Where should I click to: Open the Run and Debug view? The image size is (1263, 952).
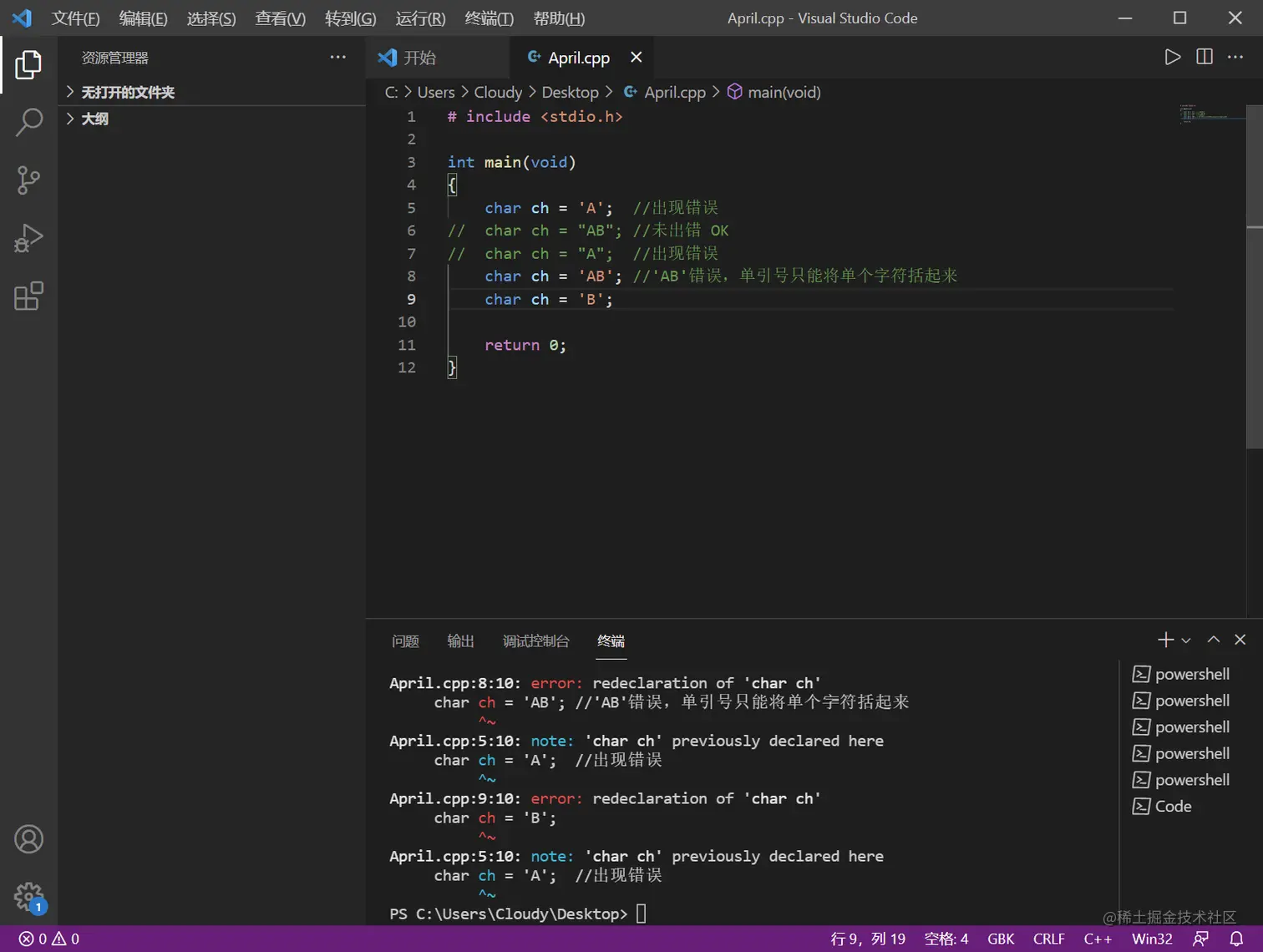(28, 238)
